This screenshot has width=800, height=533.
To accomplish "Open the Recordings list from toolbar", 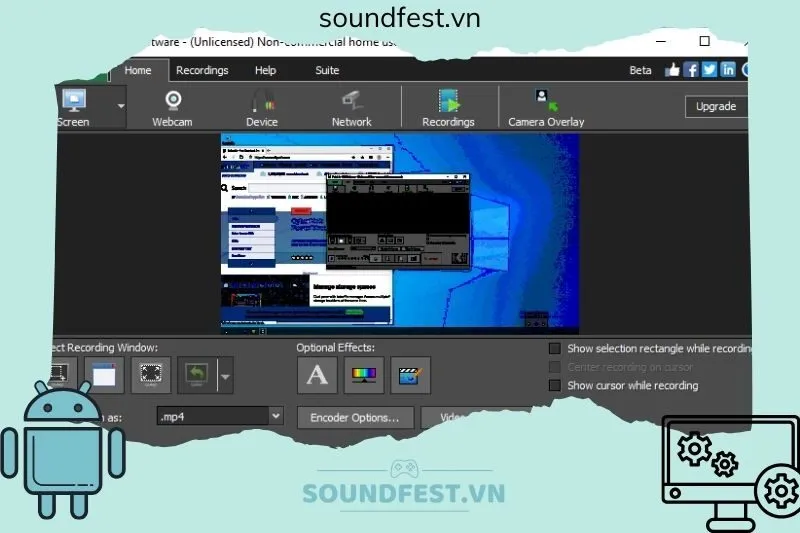I will pos(448,107).
